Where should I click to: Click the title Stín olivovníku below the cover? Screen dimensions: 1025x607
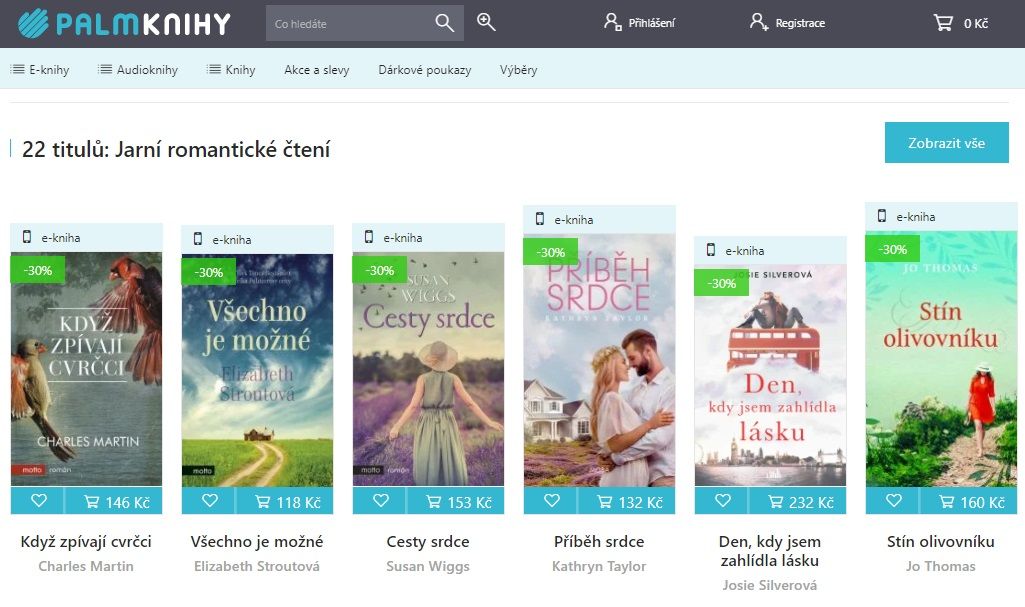[941, 542]
